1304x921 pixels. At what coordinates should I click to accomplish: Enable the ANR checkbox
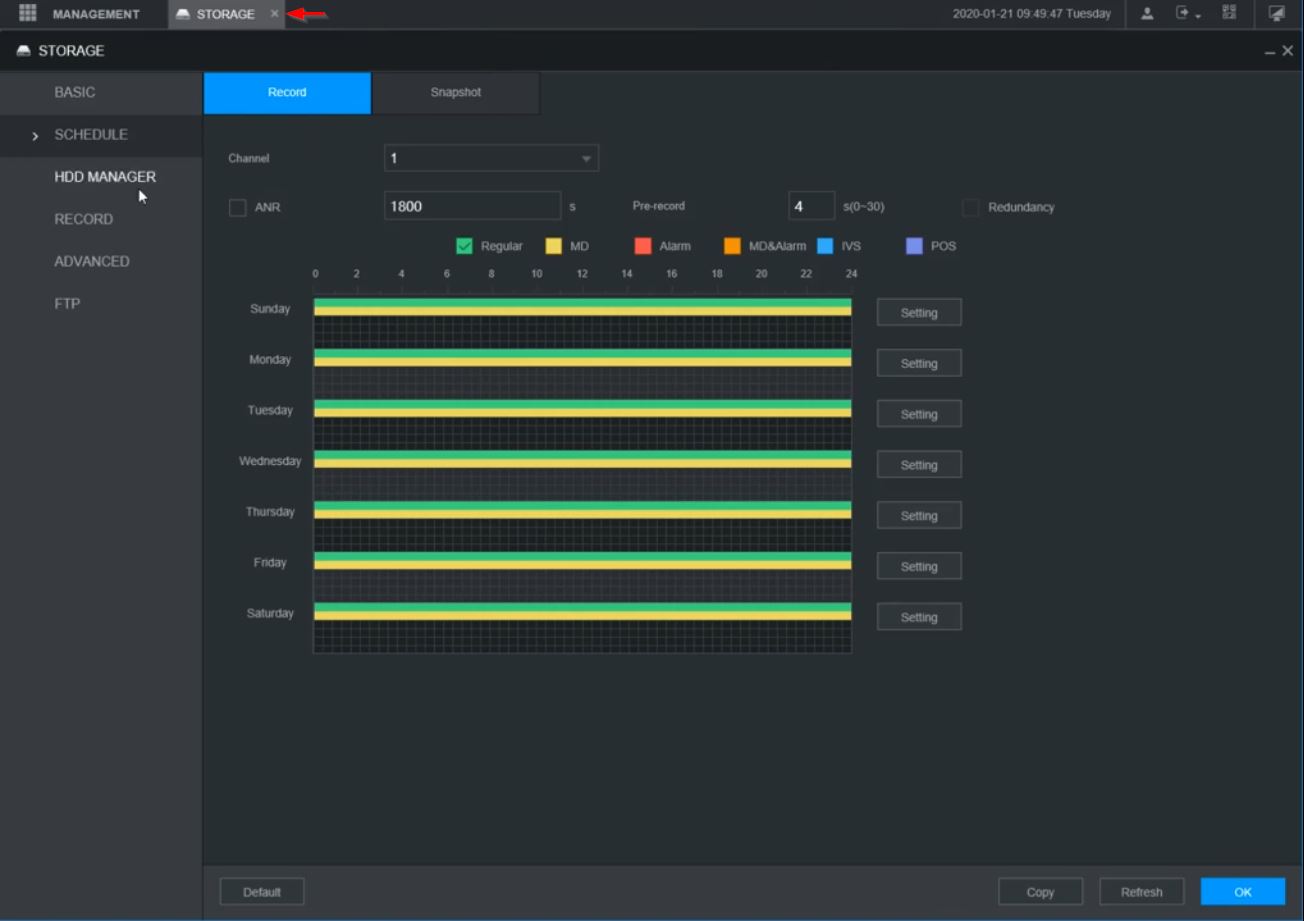[x=238, y=208]
